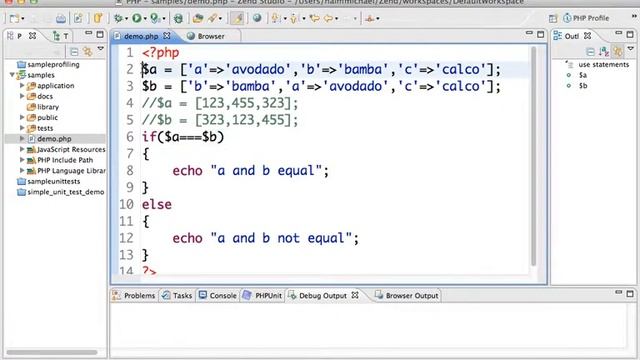The height and width of the screenshot is (360, 640).
Task: Maximize the editor area
Action: [x=541, y=34]
